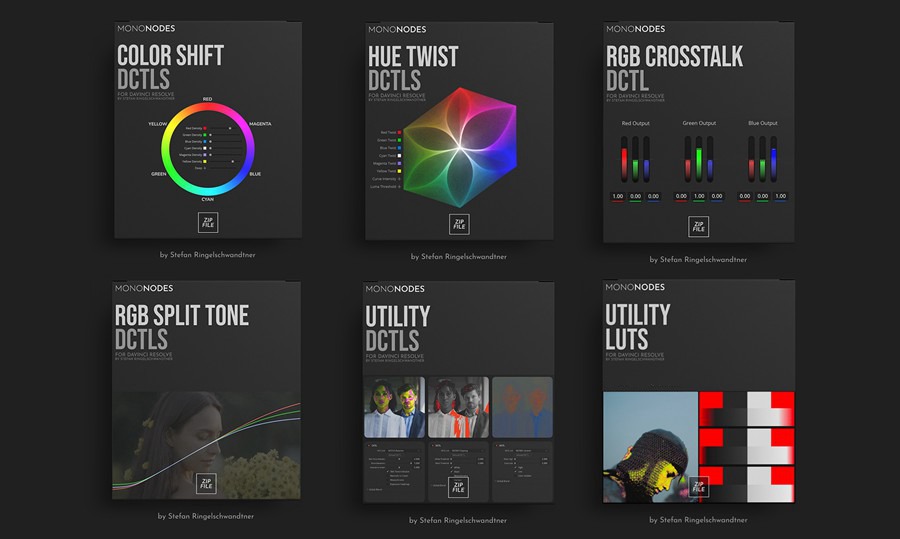Click the false-color two-men preview in Utility DCTLs

click(x=394, y=407)
